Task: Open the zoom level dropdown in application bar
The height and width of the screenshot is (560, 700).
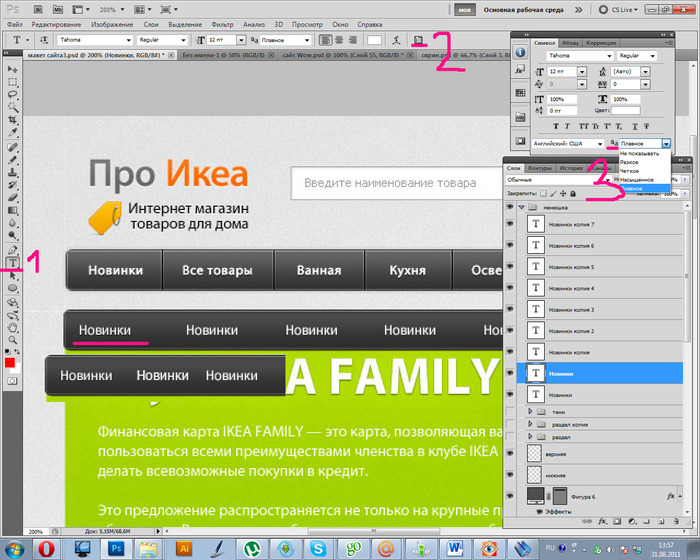Action: [122, 9]
